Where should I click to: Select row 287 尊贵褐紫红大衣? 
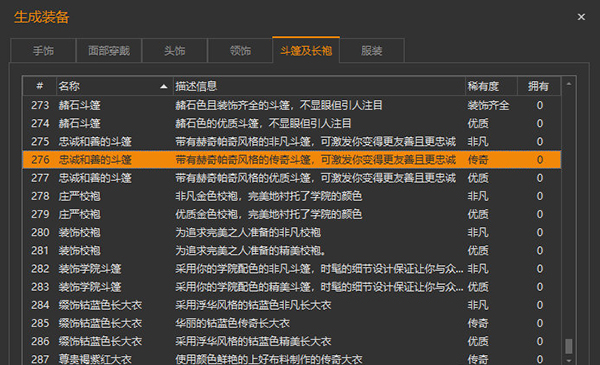292,359
